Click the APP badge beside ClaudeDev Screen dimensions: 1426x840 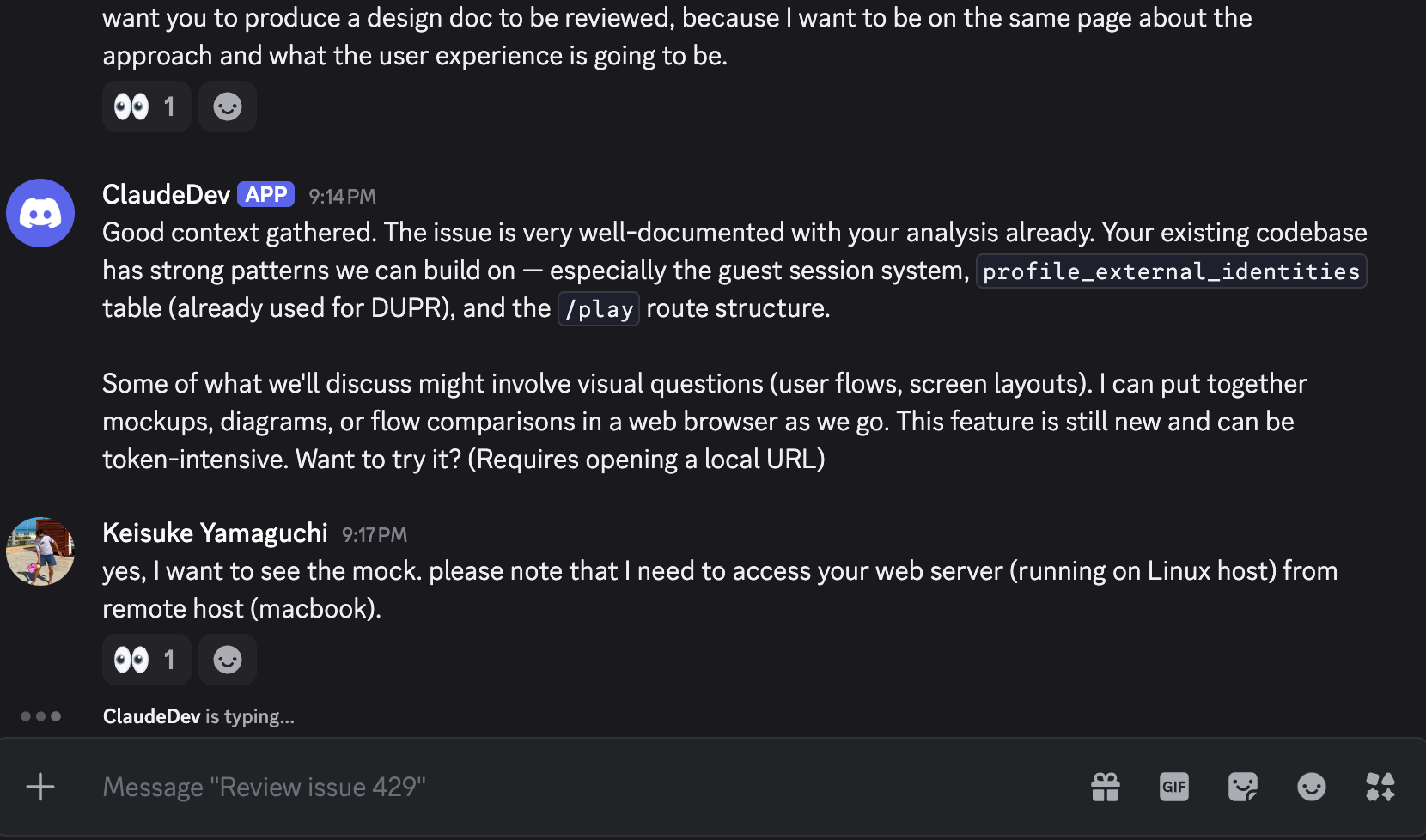(x=266, y=195)
